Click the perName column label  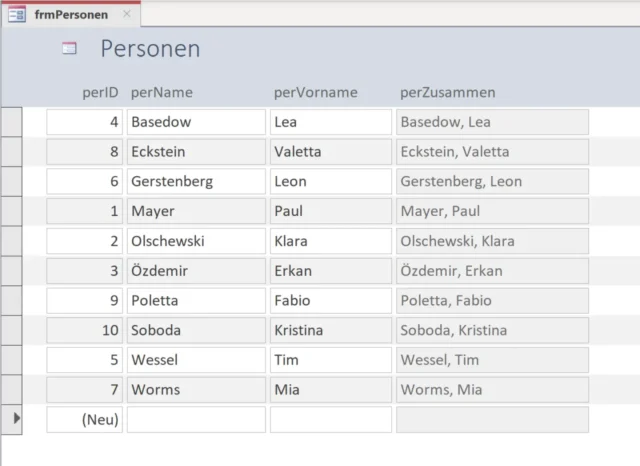[x=161, y=93]
